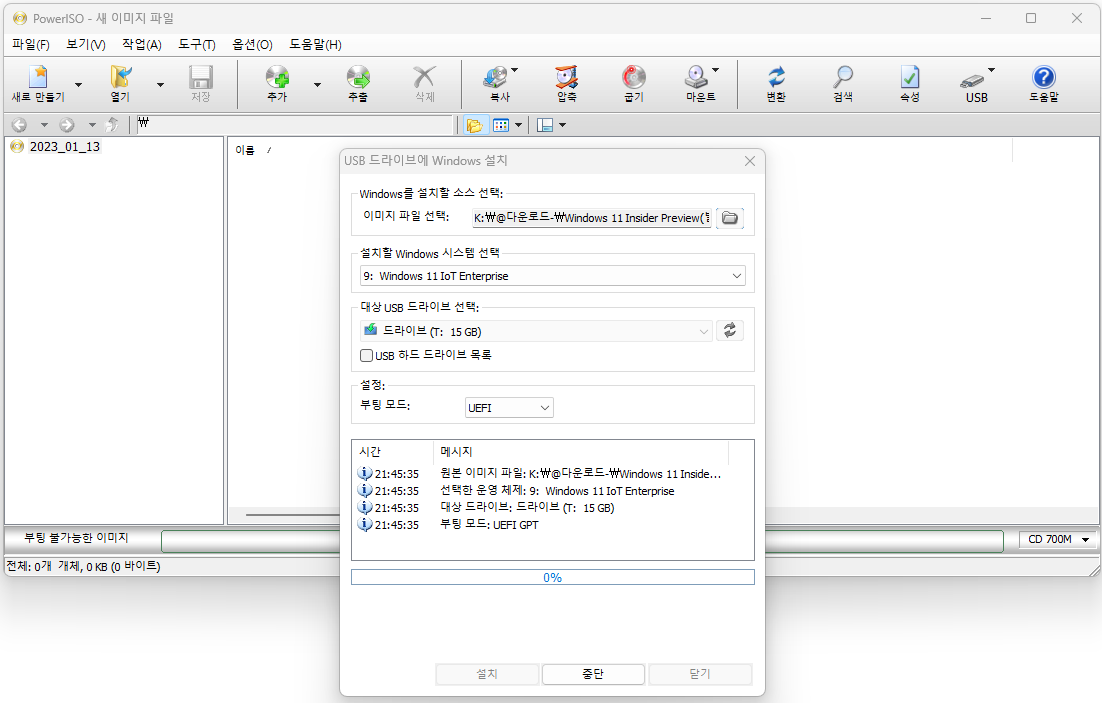1102x703 pixels.
Task: Click the Message (메시지) log column header
Action: (456, 451)
